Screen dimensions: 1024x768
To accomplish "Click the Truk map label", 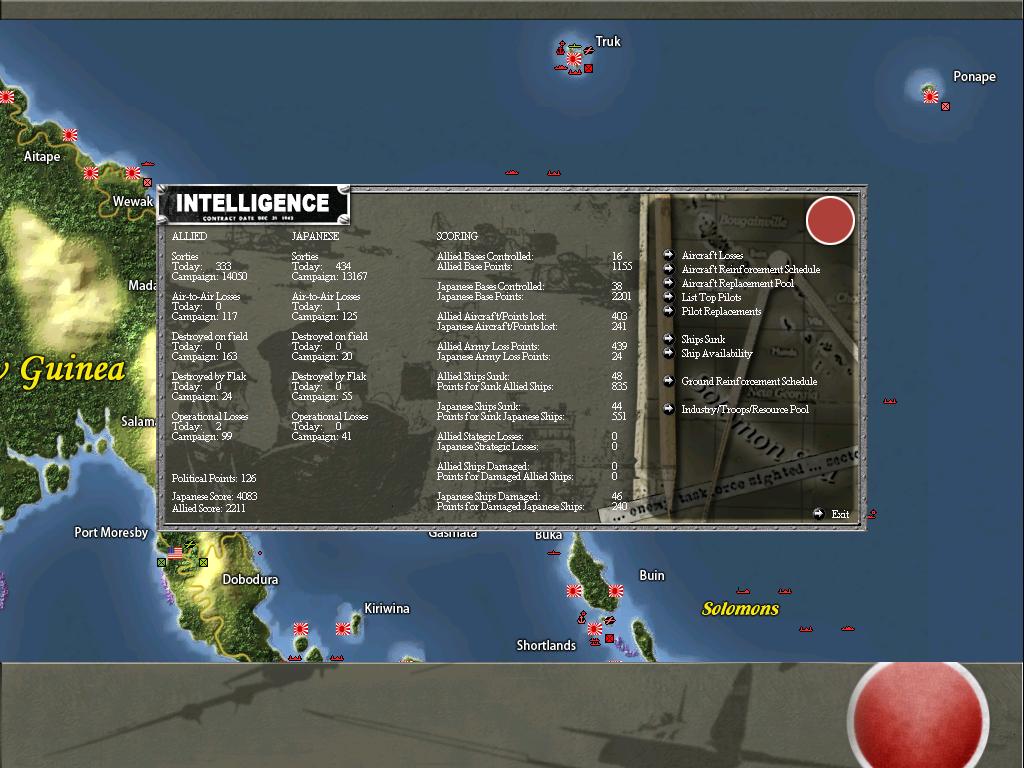I will (x=608, y=41).
